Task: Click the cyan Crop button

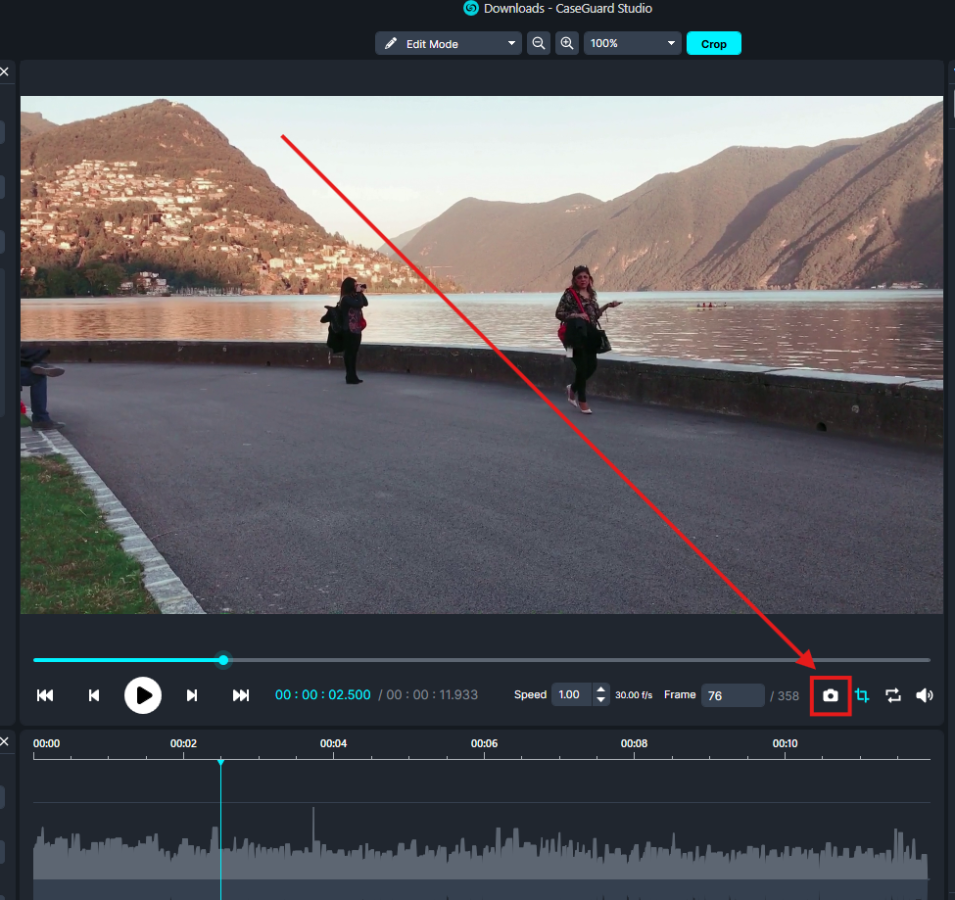Action: [x=714, y=44]
